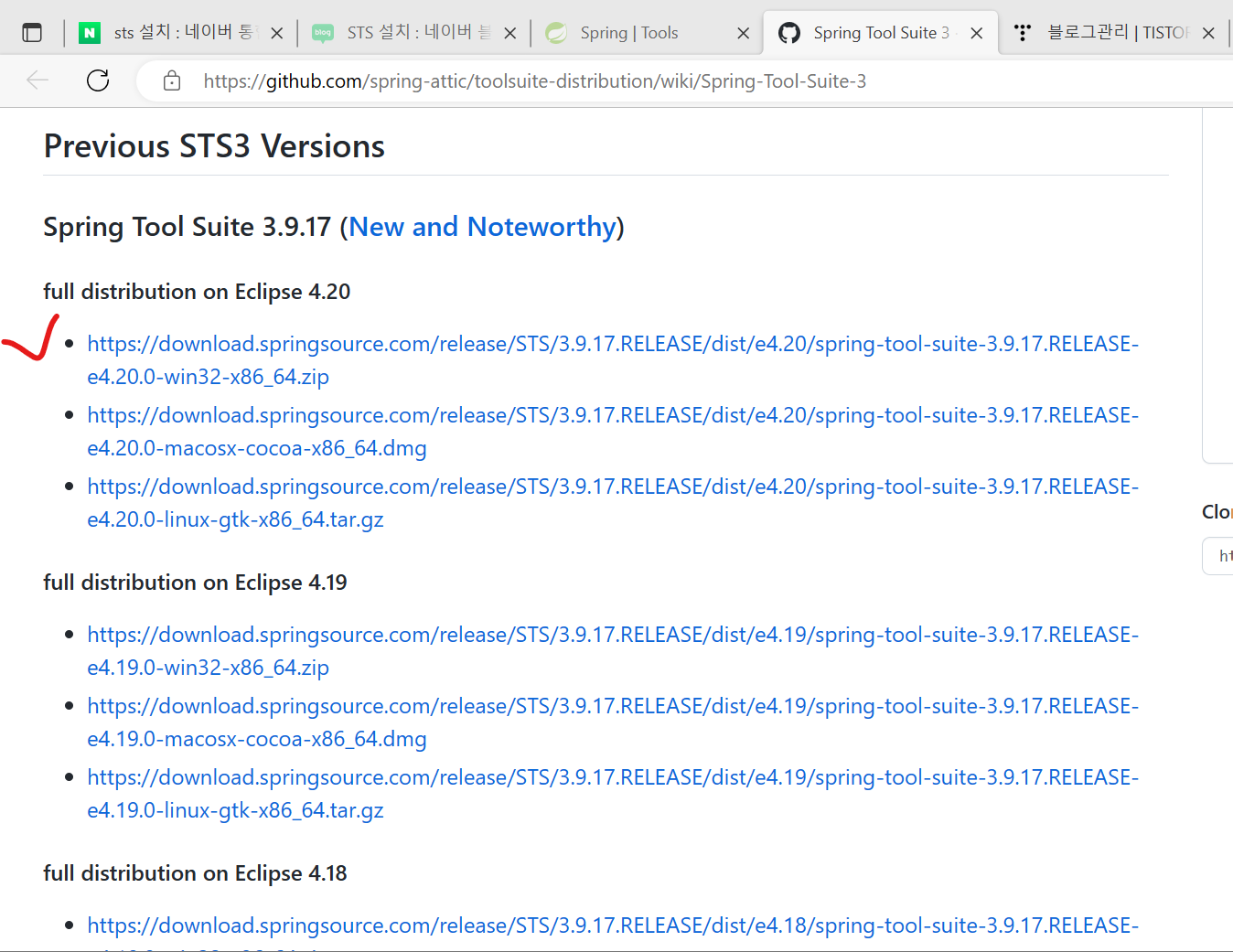Image resolution: width=1233 pixels, height=952 pixels.
Task: Click the GitHub favicon on active tab
Action: pyautogui.click(x=788, y=33)
